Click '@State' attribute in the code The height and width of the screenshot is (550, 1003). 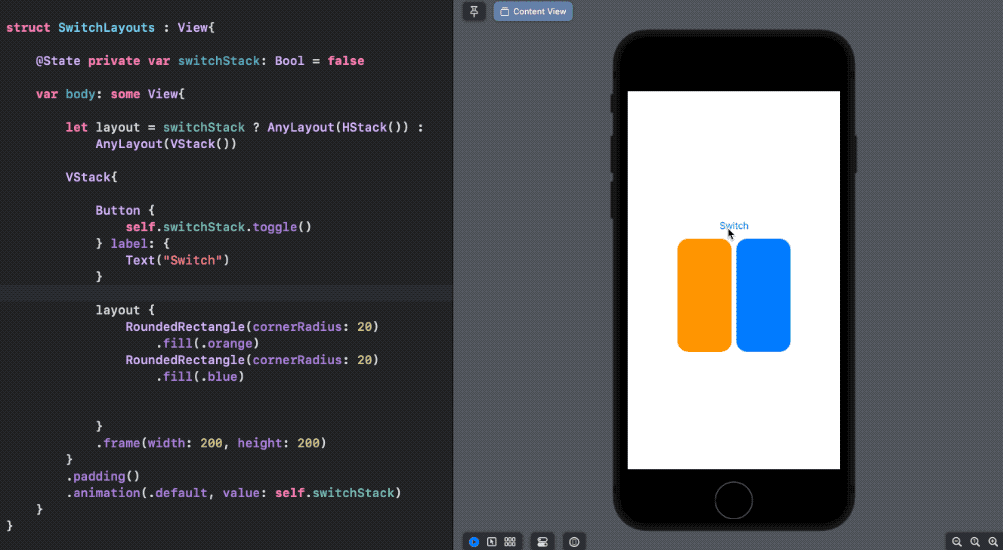58,61
